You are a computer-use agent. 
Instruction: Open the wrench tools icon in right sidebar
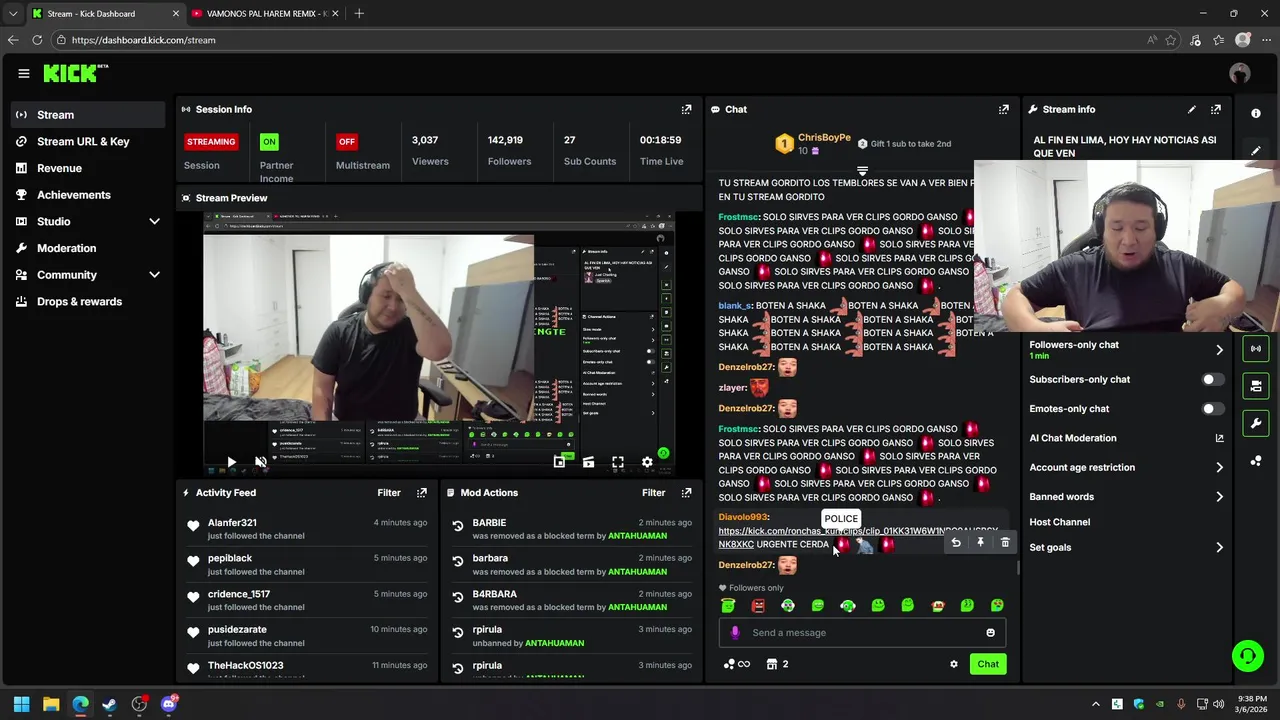tap(1256, 423)
